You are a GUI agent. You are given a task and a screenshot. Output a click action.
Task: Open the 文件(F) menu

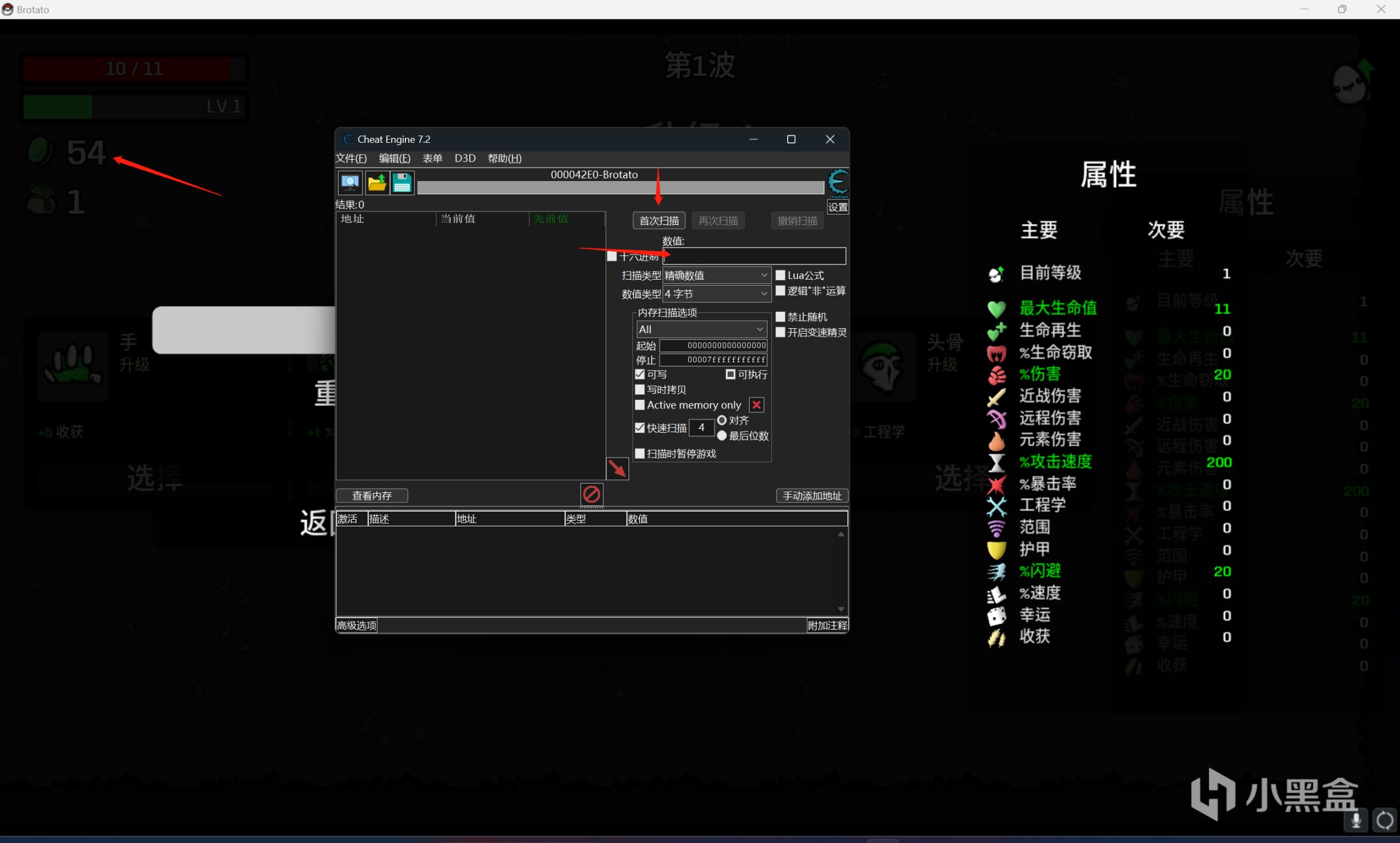[351, 159]
